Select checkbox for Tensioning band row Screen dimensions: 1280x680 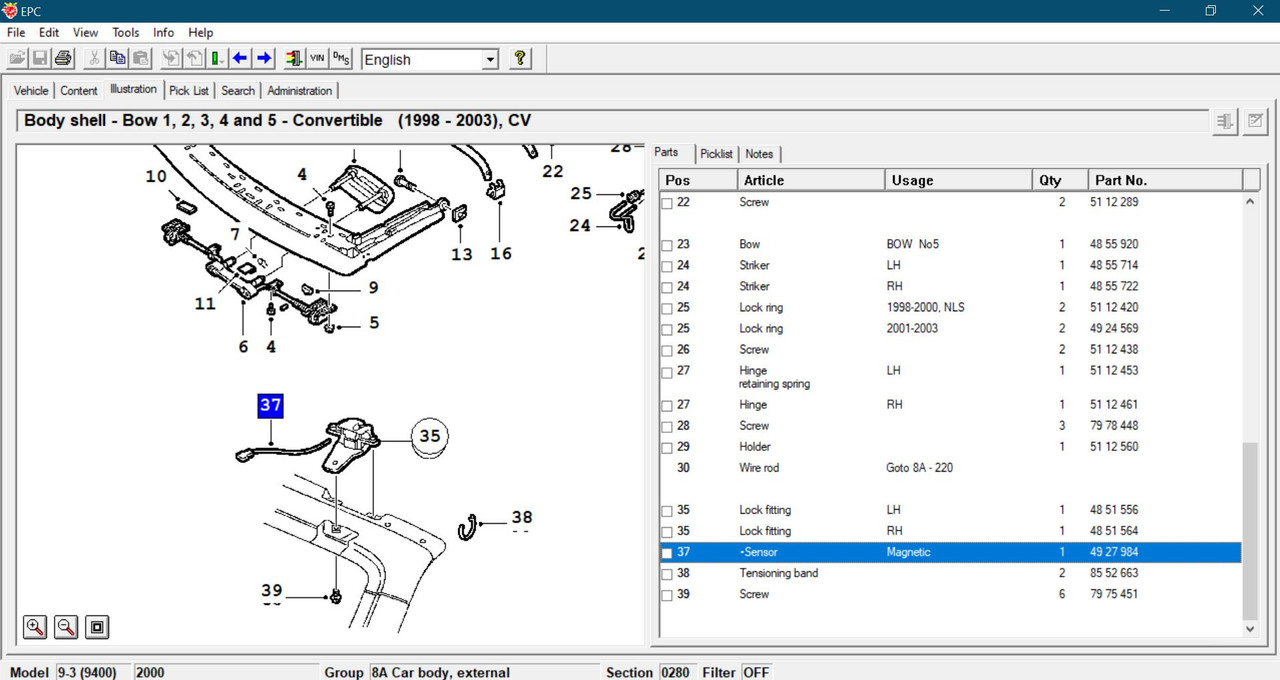[x=668, y=574]
